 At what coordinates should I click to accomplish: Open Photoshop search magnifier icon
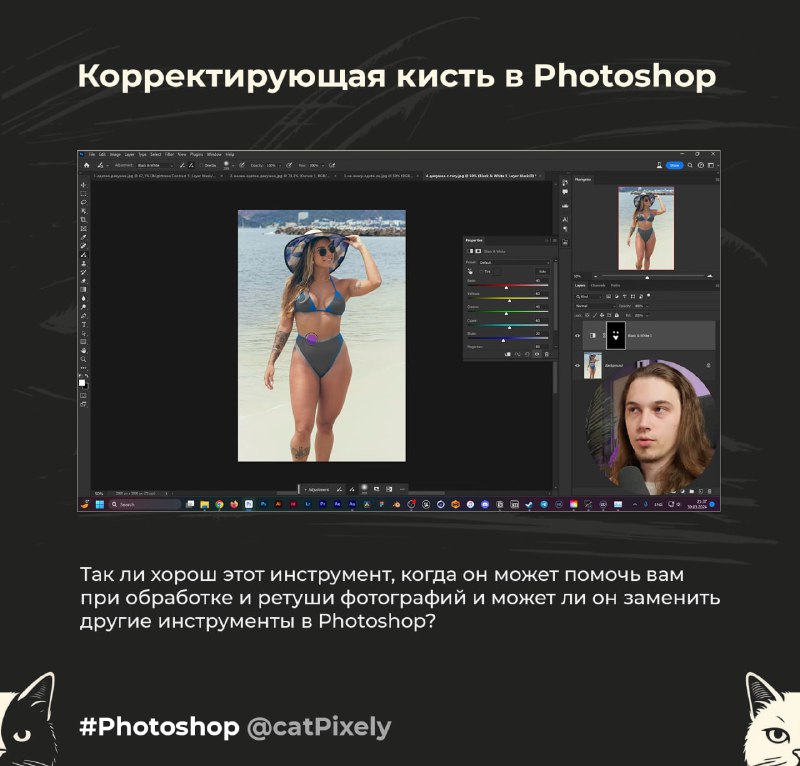690,165
